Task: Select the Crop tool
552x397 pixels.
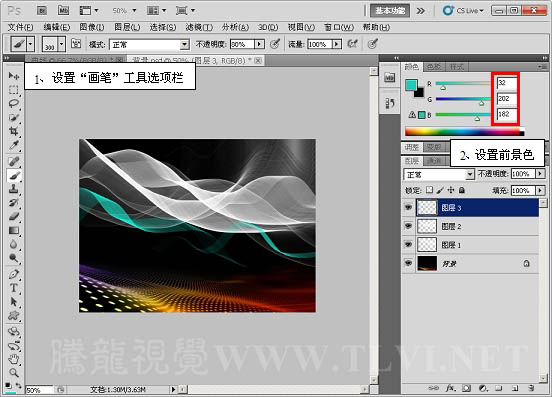Action: pos(14,131)
